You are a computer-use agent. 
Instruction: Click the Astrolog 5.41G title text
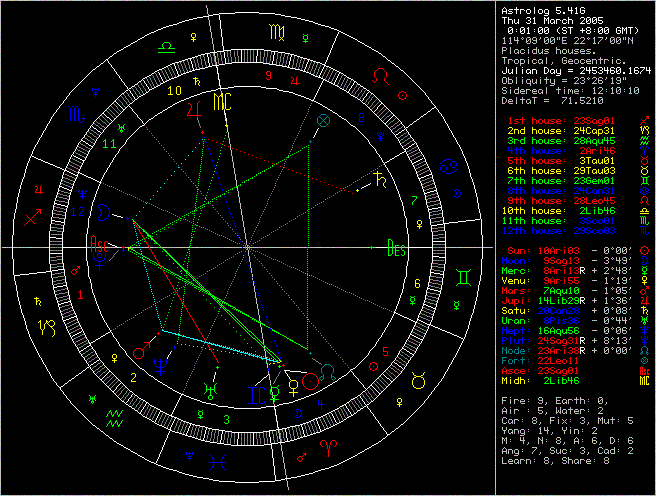(x=538, y=9)
